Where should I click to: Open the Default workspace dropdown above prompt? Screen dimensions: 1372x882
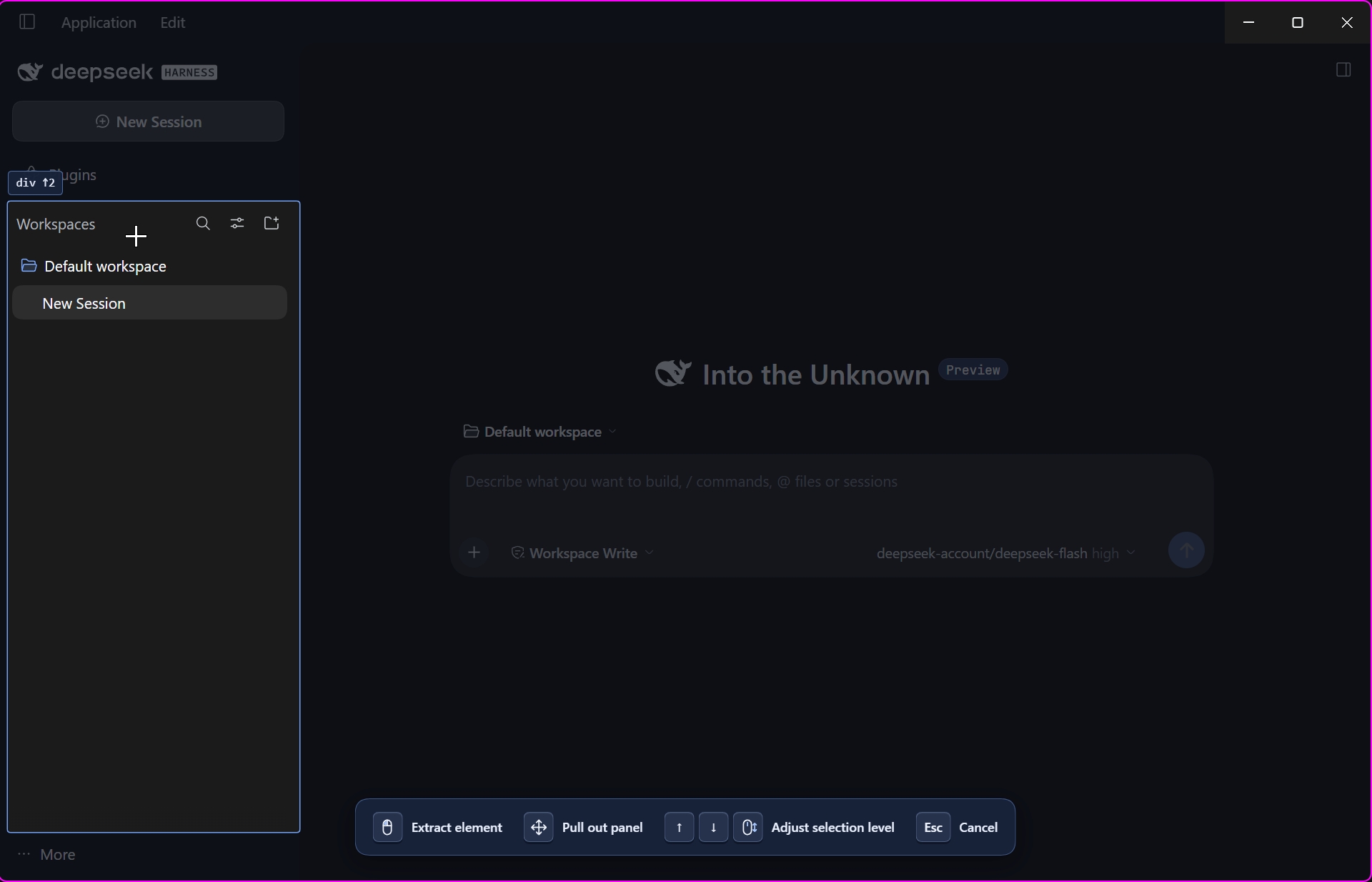(x=540, y=432)
